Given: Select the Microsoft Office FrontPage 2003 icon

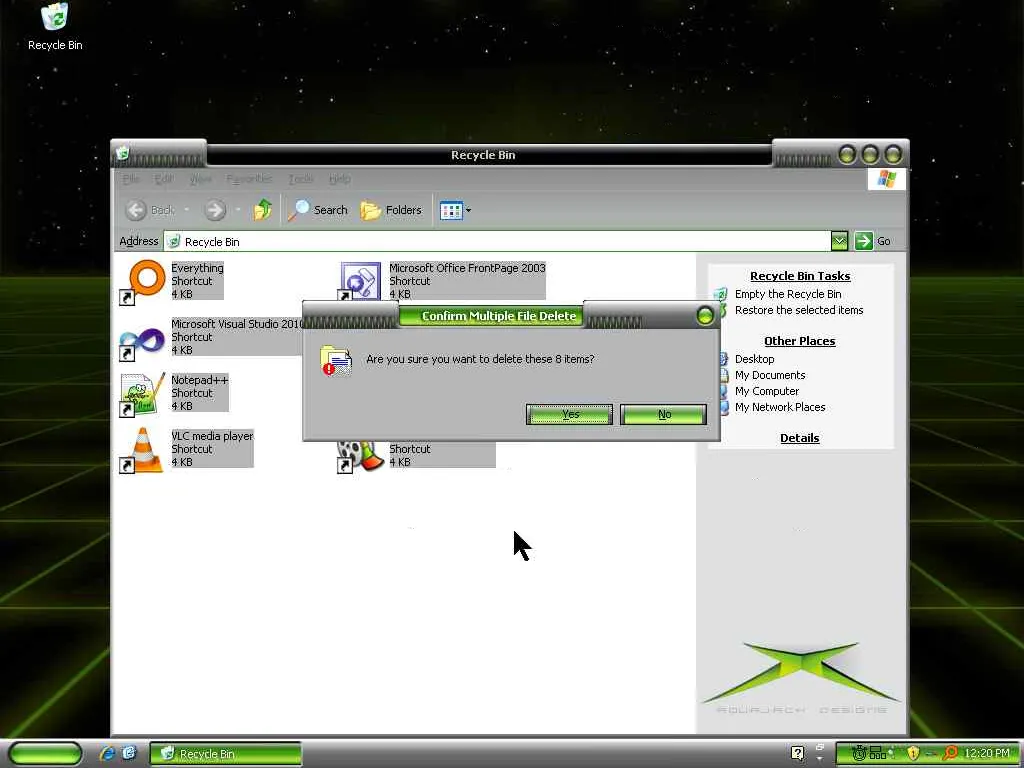Looking at the screenshot, I should pos(360,281).
